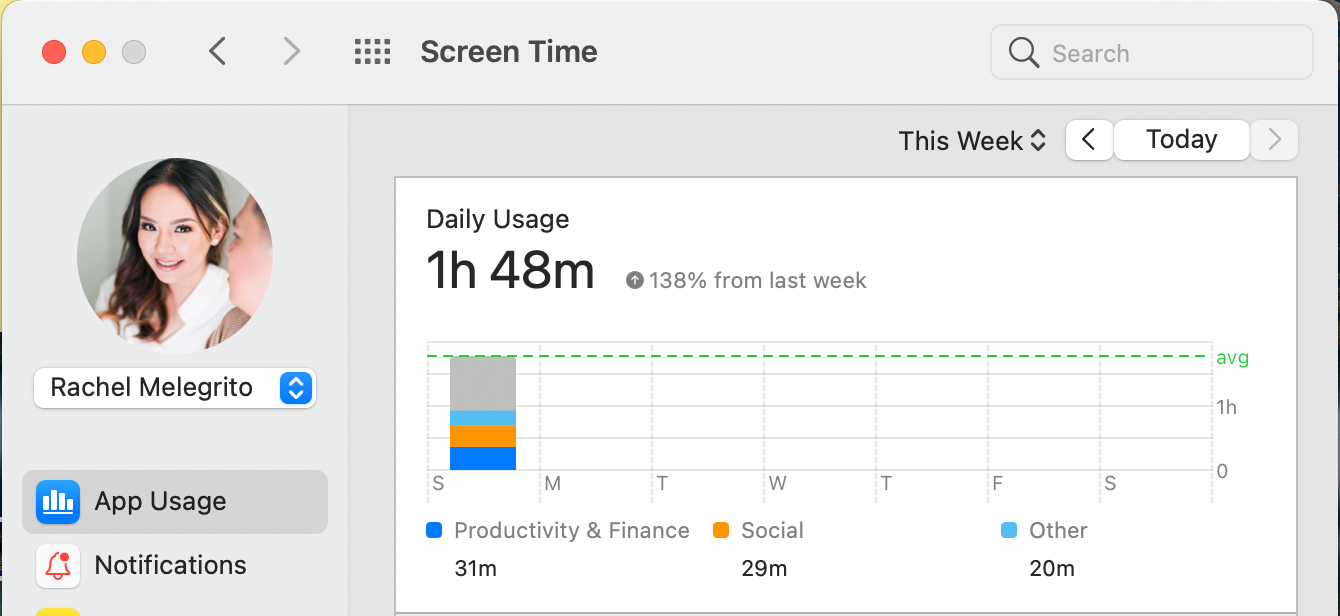The height and width of the screenshot is (616, 1340).
Task: Switch to the Notifications tab in sidebar
Action: (x=170, y=565)
